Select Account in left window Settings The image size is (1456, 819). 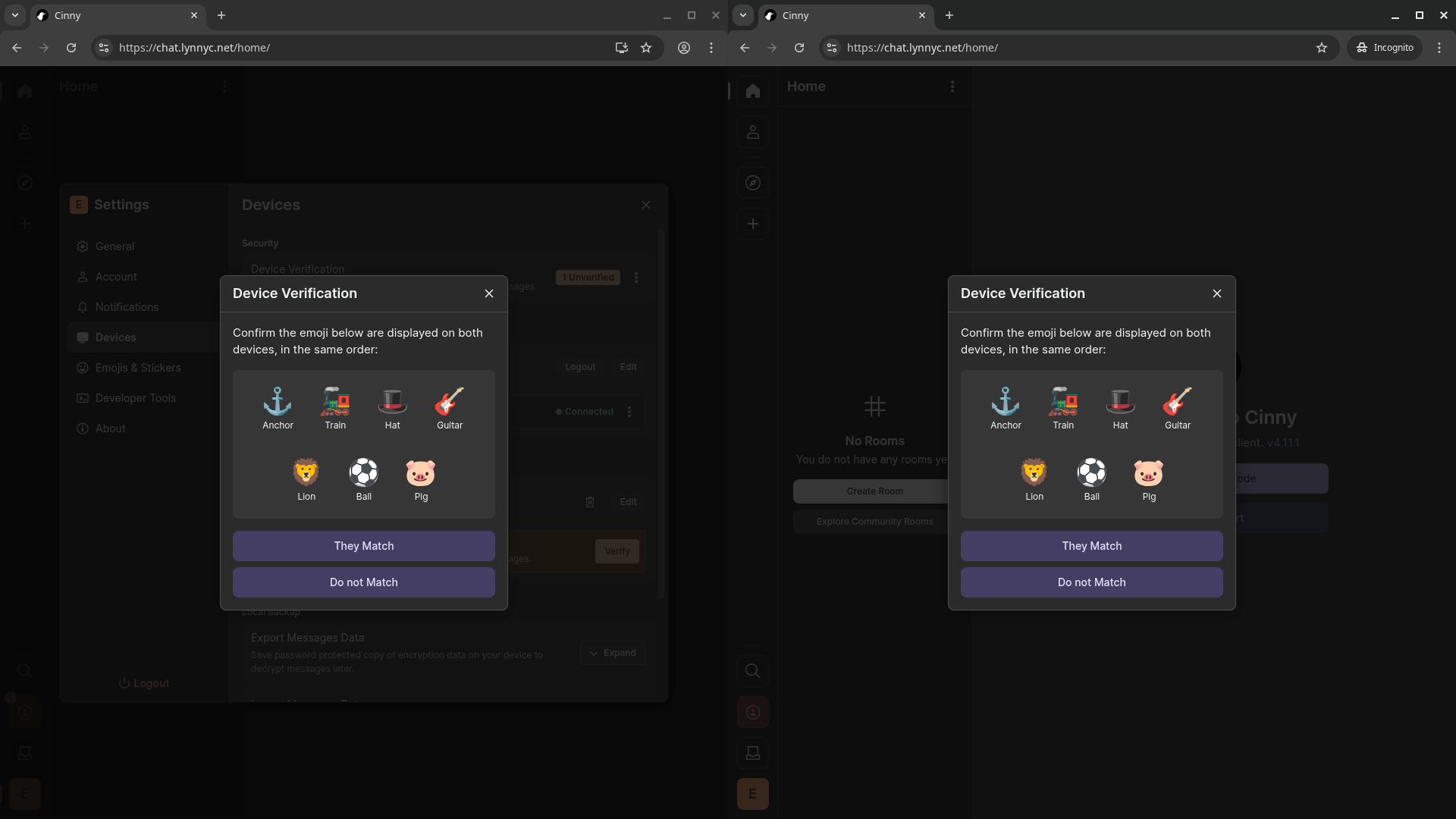coord(144,277)
